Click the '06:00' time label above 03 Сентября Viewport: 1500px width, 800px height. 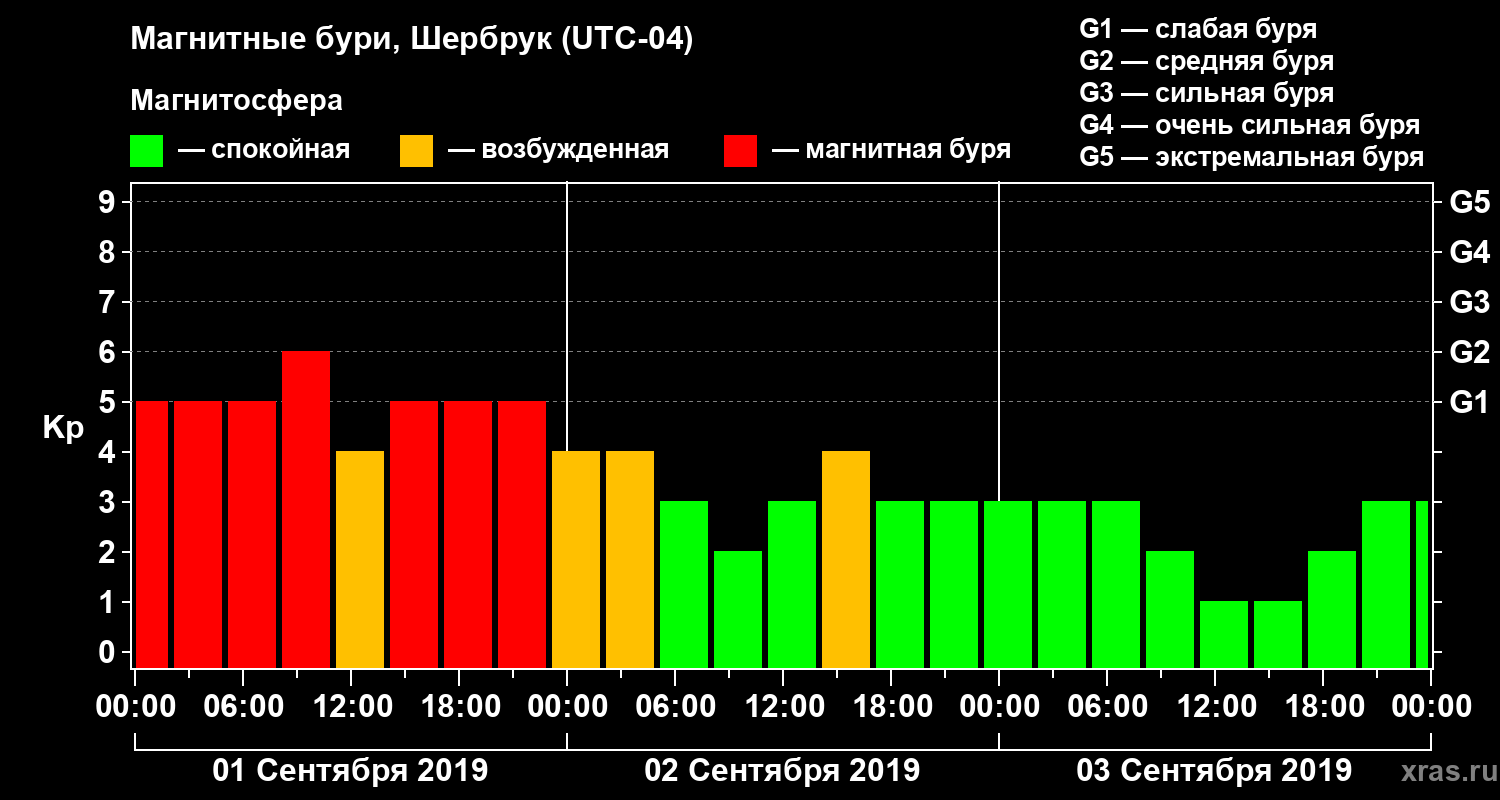pos(1107,706)
